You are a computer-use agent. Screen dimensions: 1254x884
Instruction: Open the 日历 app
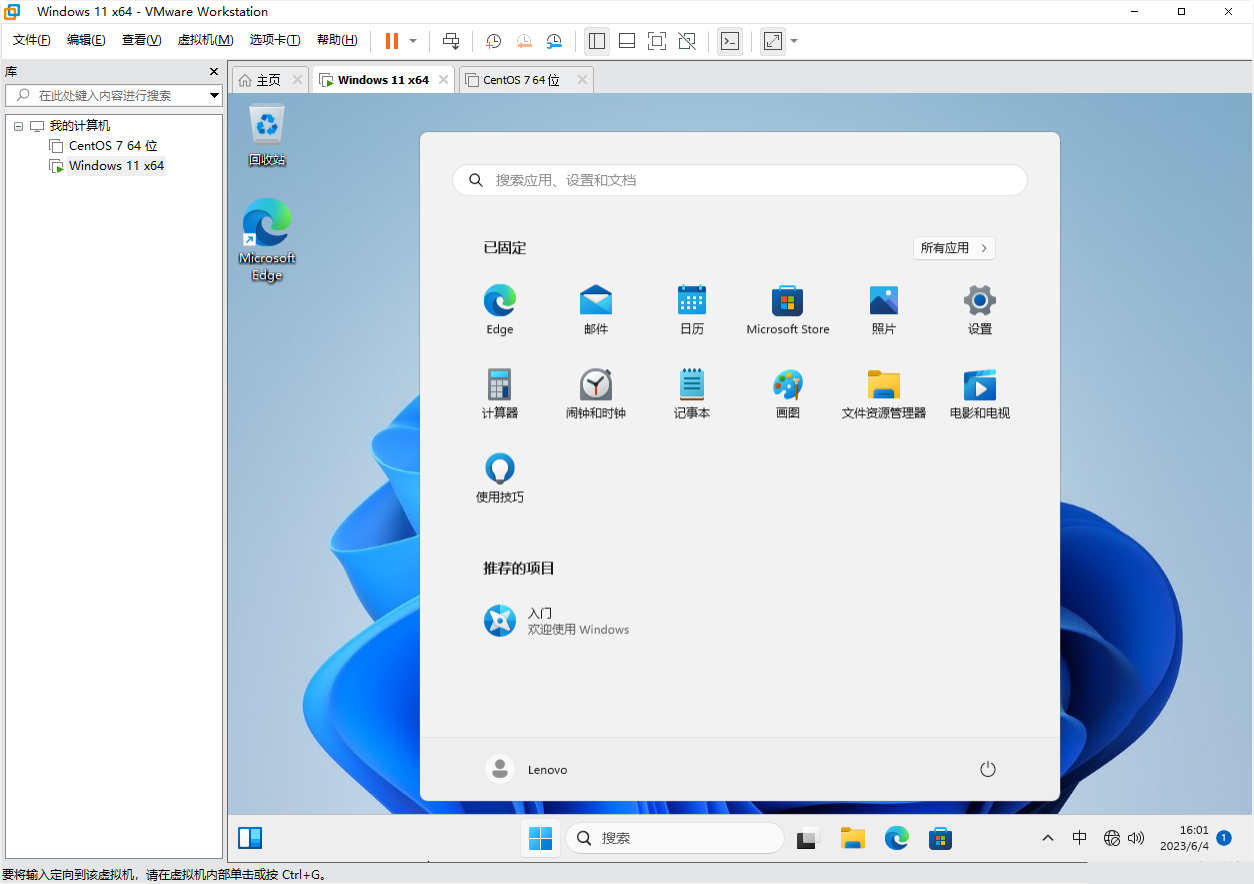(692, 309)
